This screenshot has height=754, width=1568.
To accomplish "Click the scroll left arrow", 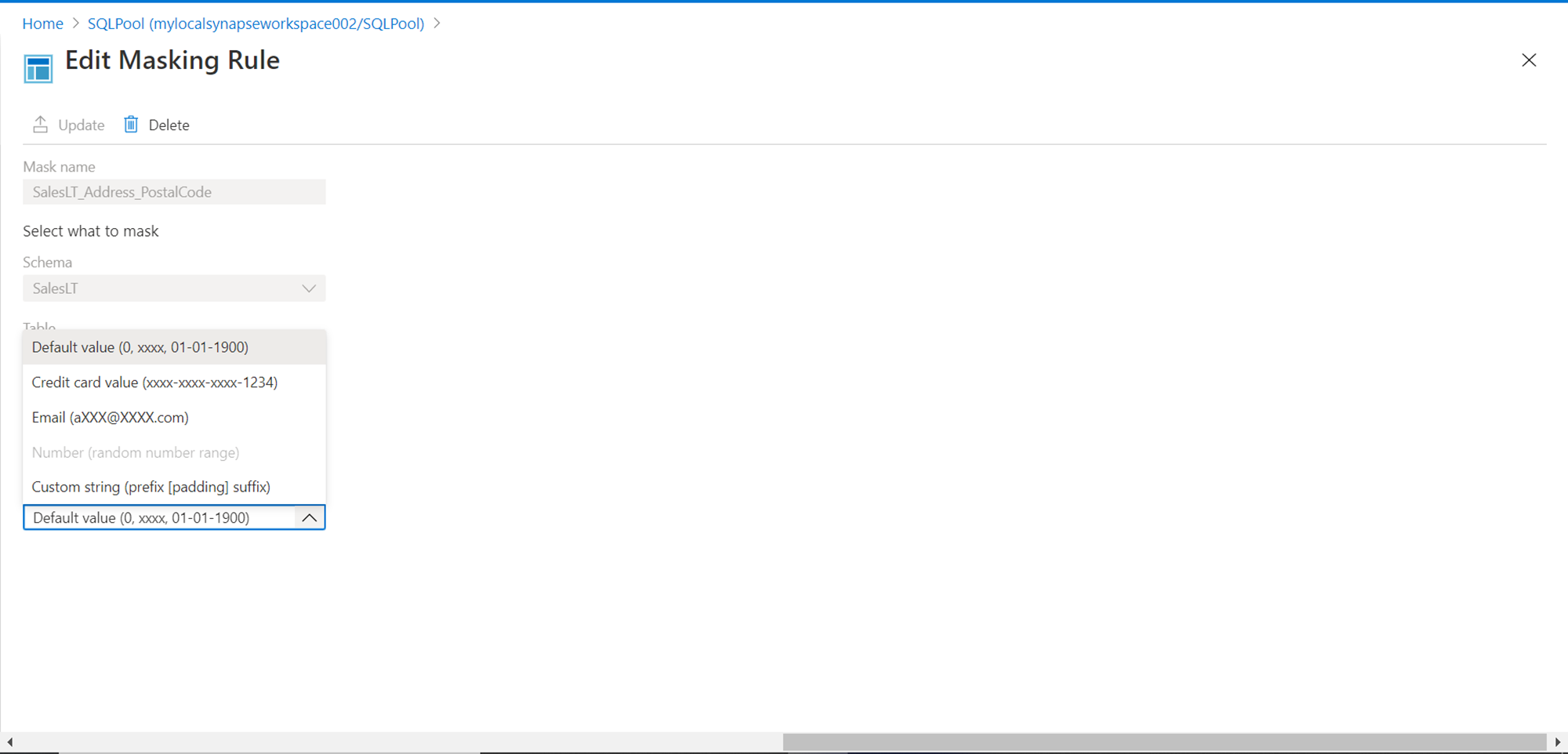I will pos(9,741).
